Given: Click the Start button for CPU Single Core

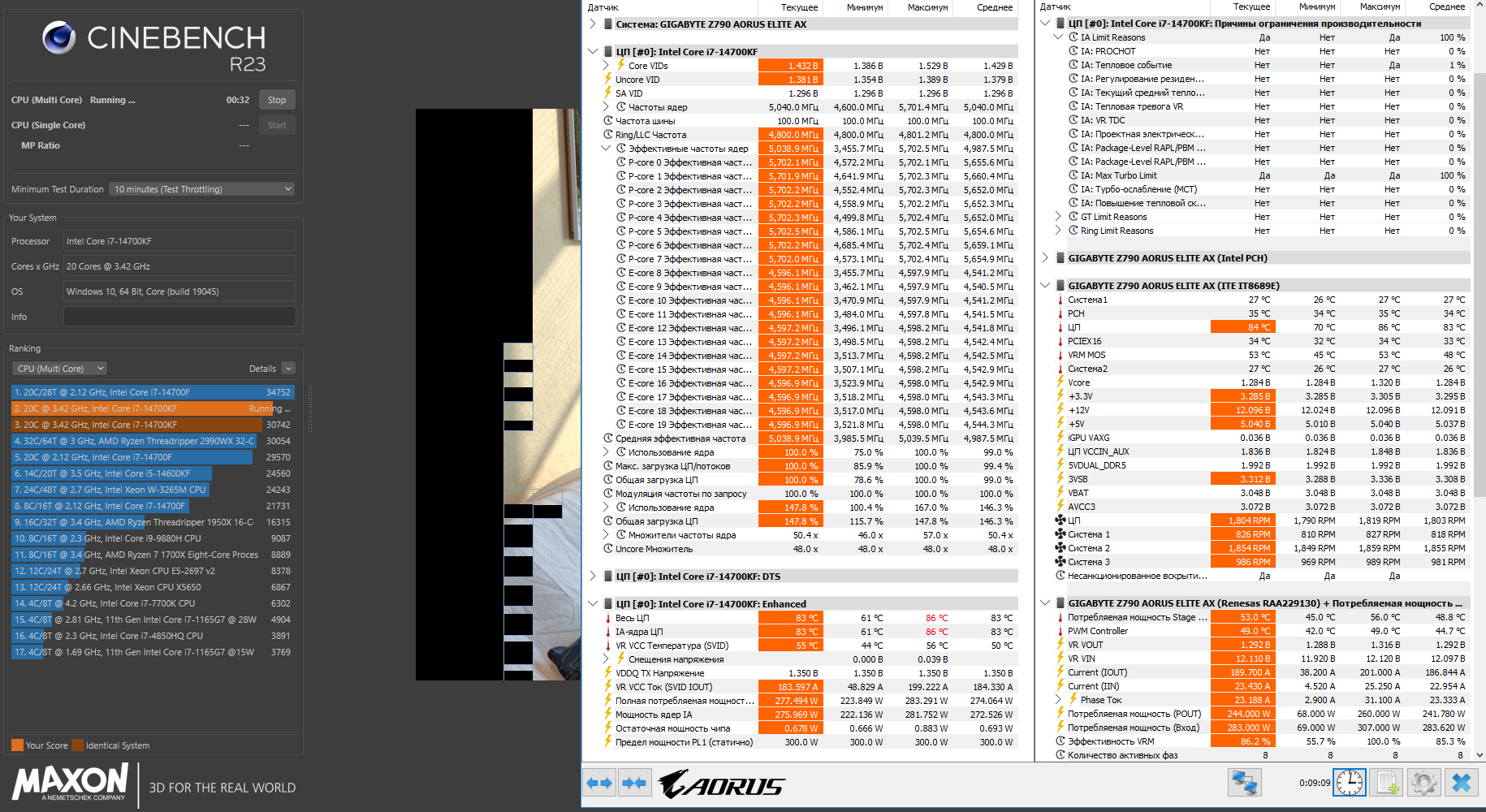Looking at the screenshot, I should tap(277, 125).
